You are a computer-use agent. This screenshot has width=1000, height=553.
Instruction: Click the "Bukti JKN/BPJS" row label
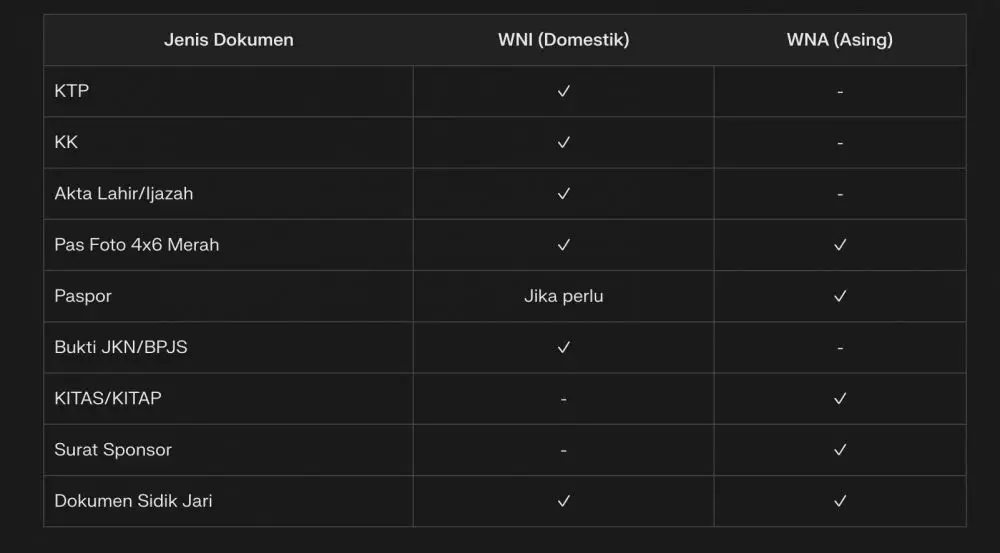tap(121, 347)
